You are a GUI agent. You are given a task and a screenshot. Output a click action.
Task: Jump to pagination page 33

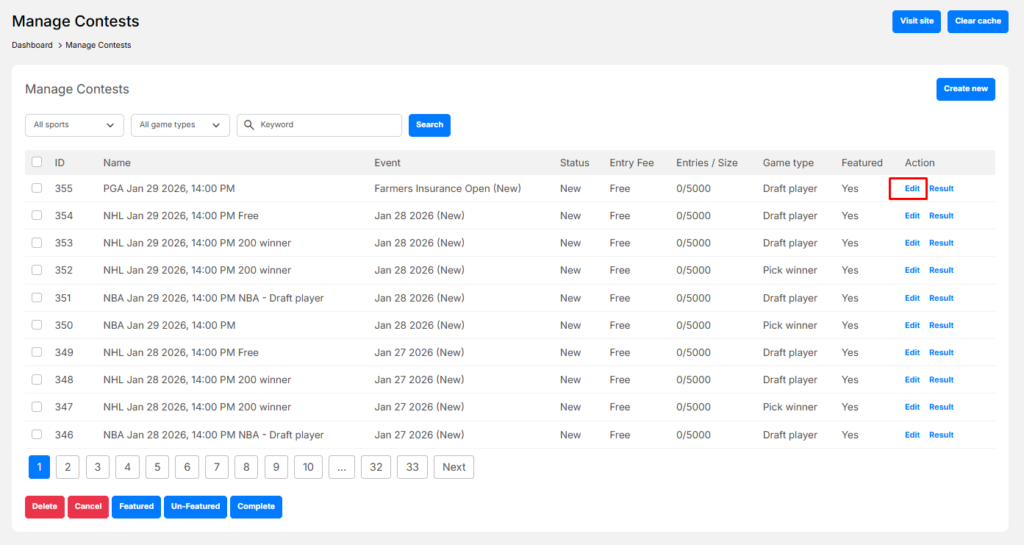pos(412,467)
